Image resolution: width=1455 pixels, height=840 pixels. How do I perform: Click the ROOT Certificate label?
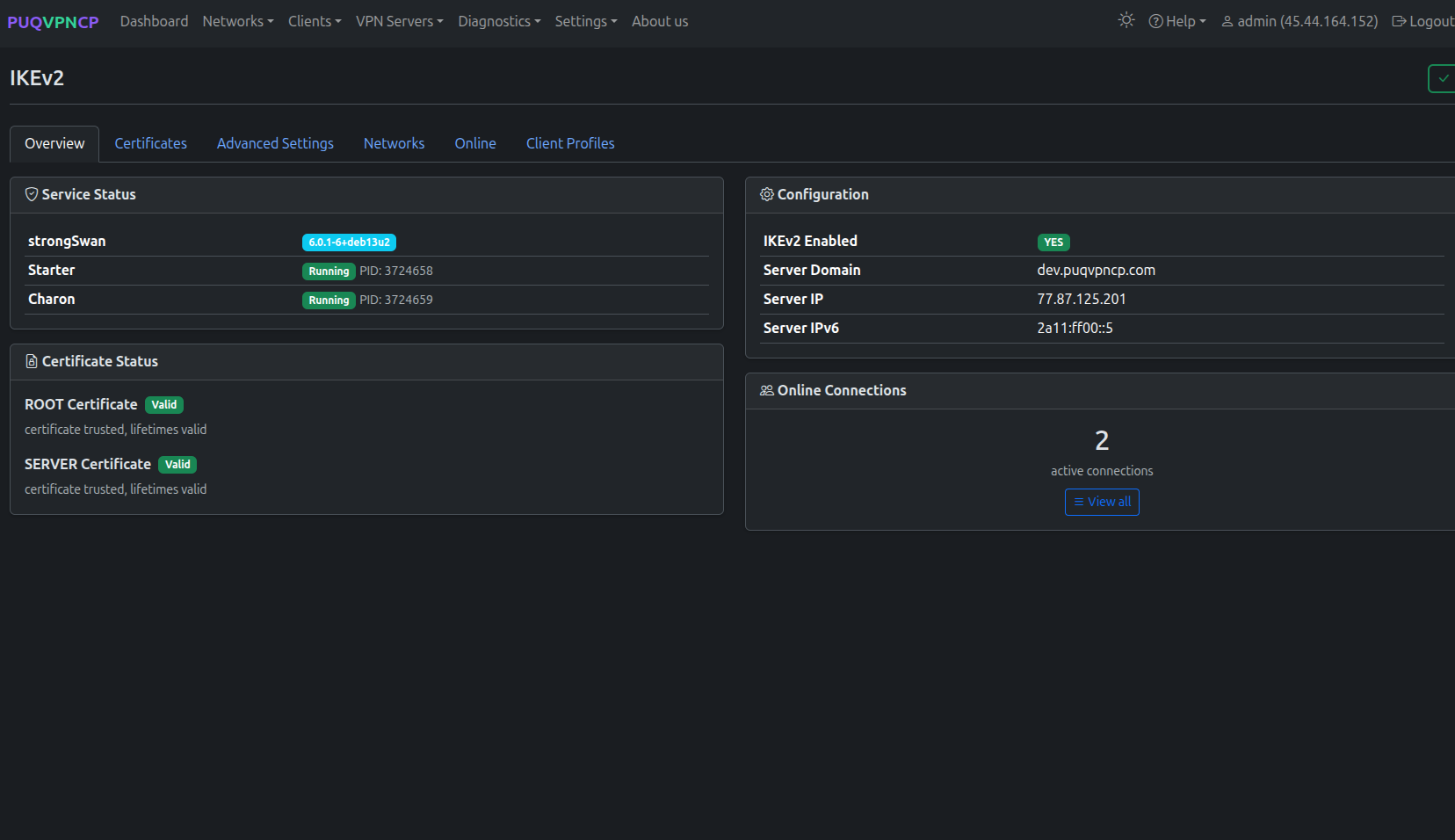click(81, 404)
